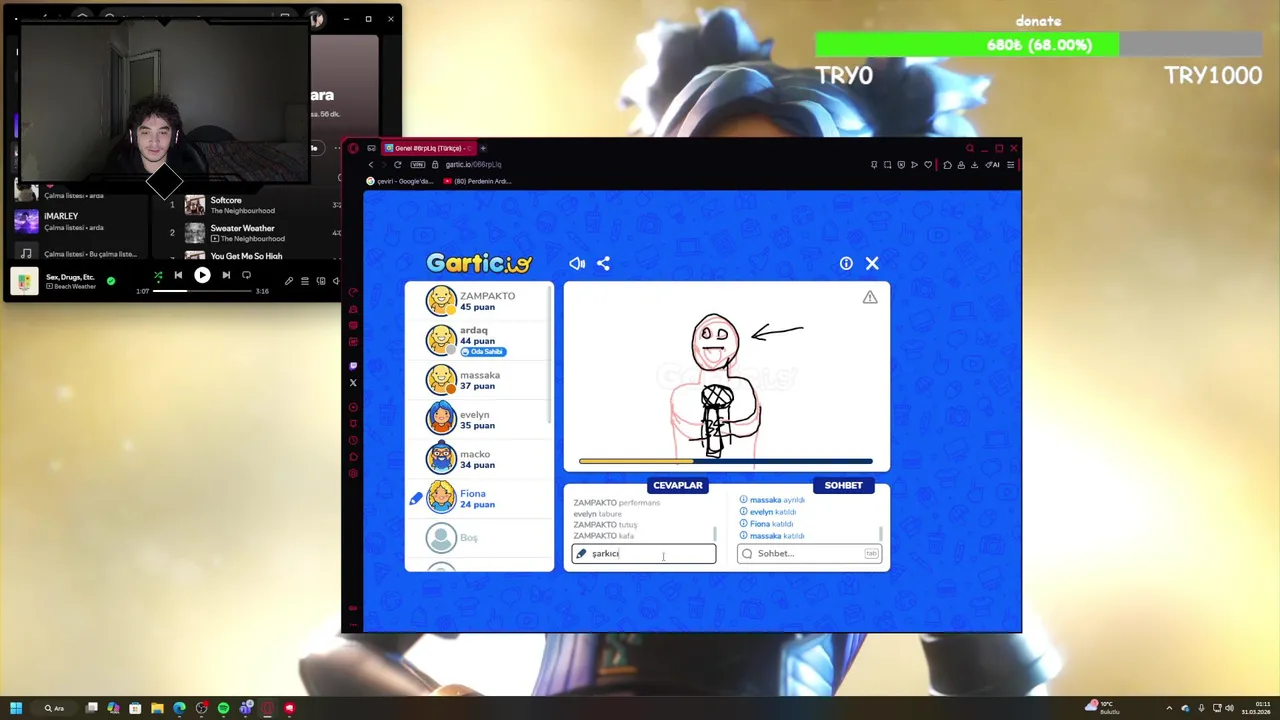Click the gartic.io address bar URL
Viewport: 1280px width, 720px height.
point(473,164)
